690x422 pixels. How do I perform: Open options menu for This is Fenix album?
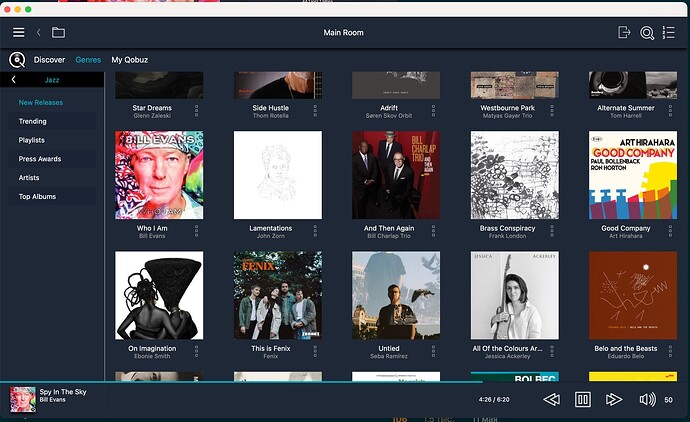[315, 351]
